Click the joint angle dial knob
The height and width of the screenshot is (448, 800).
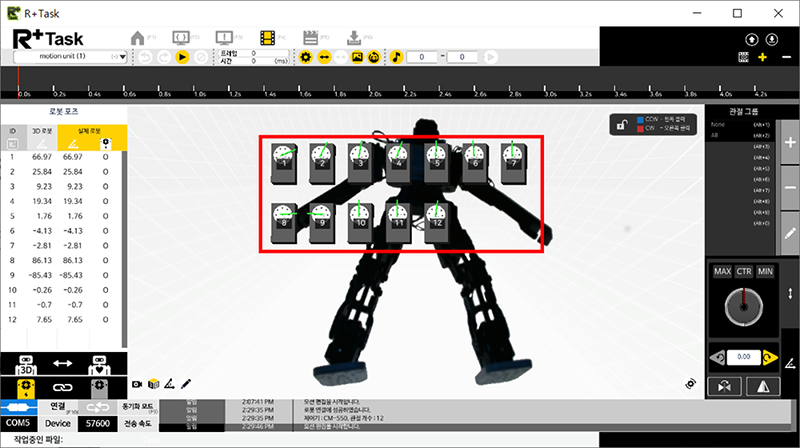click(742, 308)
